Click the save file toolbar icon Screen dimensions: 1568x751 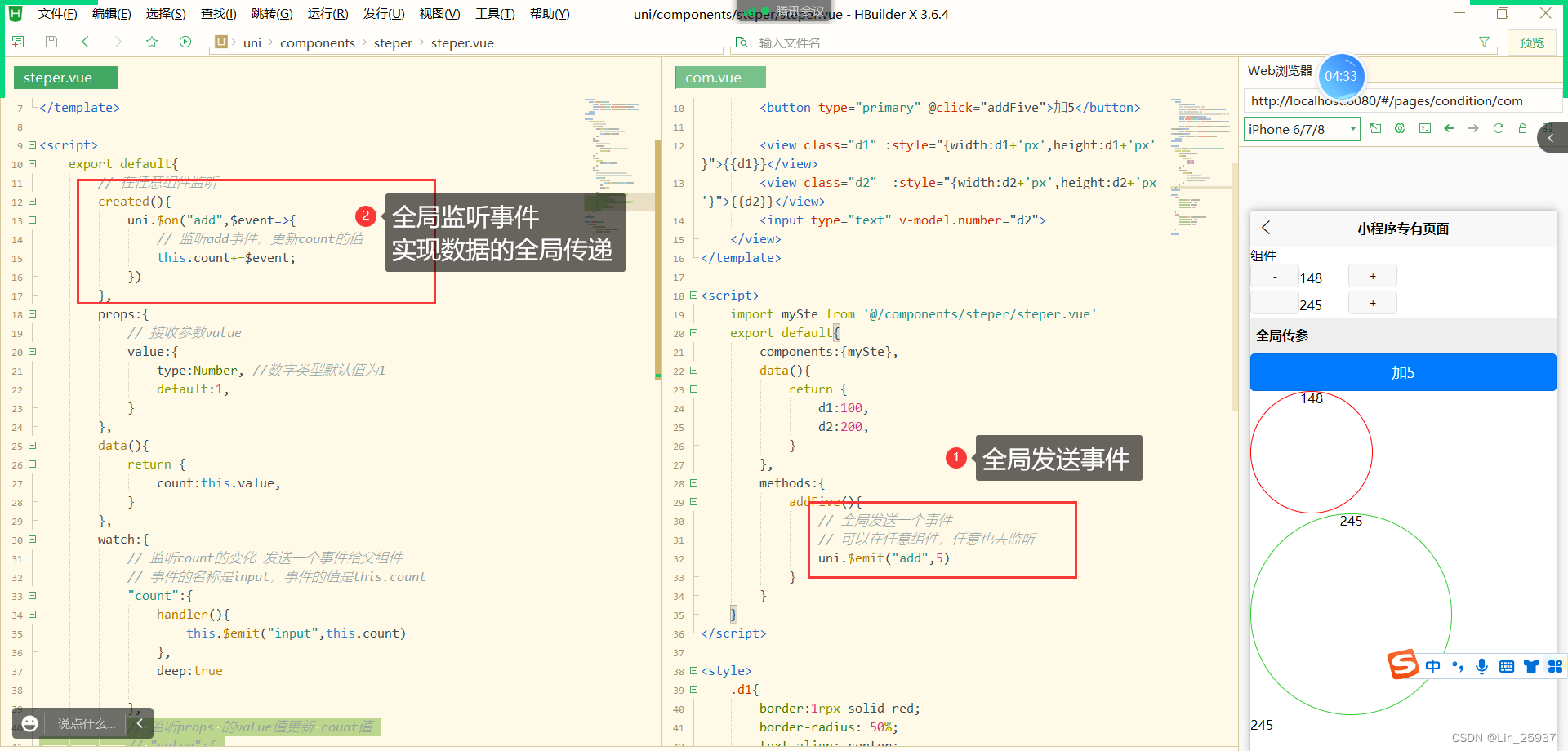[51, 42]
